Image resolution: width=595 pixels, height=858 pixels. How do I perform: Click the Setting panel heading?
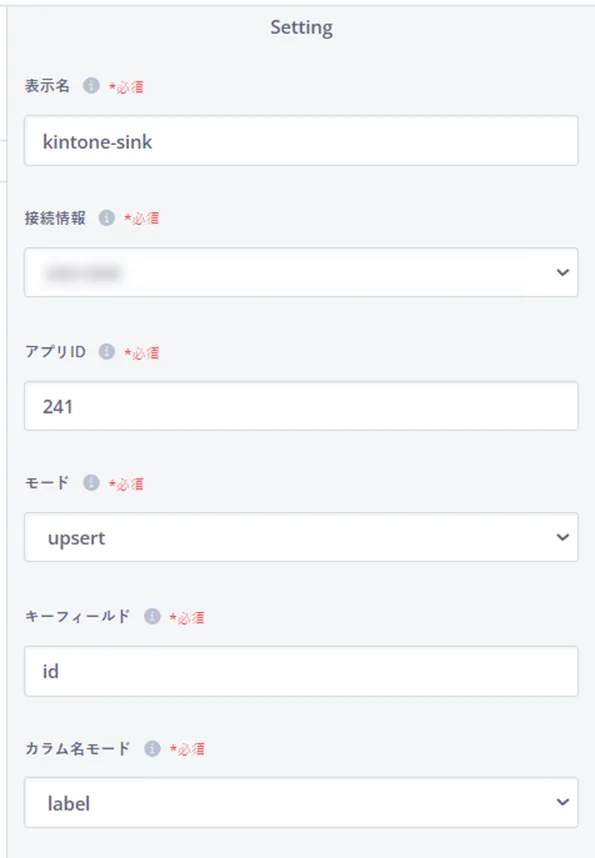click(302, 27)
